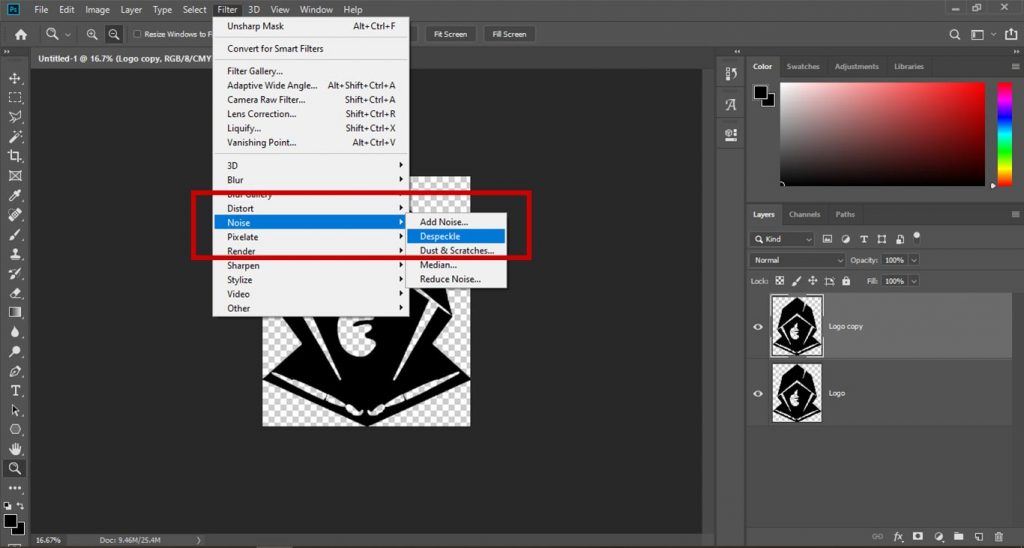The height and width of the screenshot is (548, 1024).
Task: Toggle filter for type layers
Action: pos(864,240)
